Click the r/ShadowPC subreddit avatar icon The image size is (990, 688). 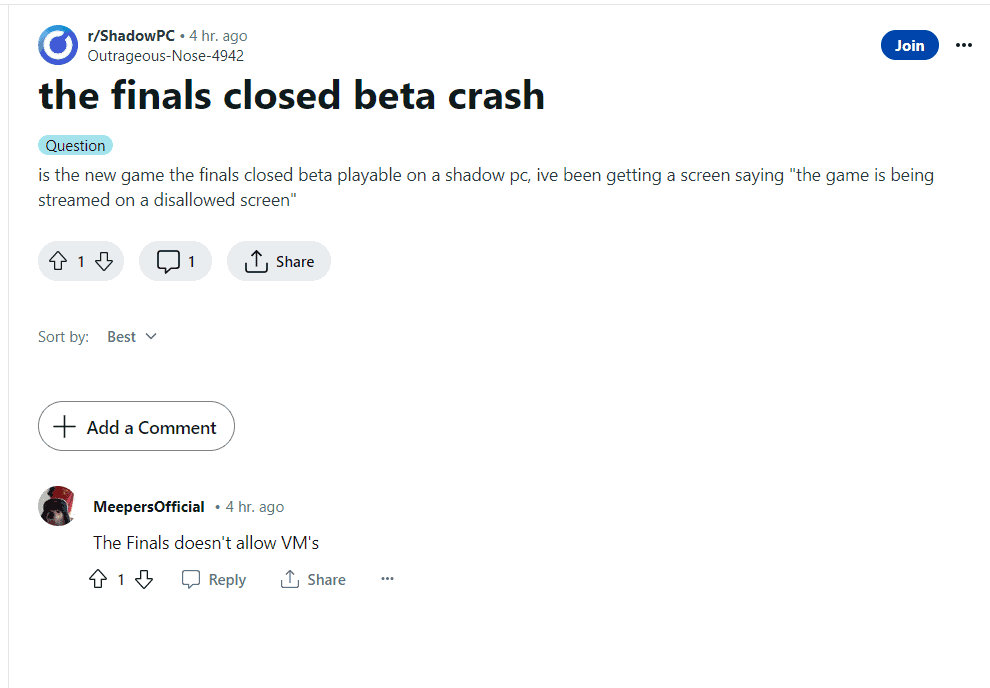tap(58, 46)
